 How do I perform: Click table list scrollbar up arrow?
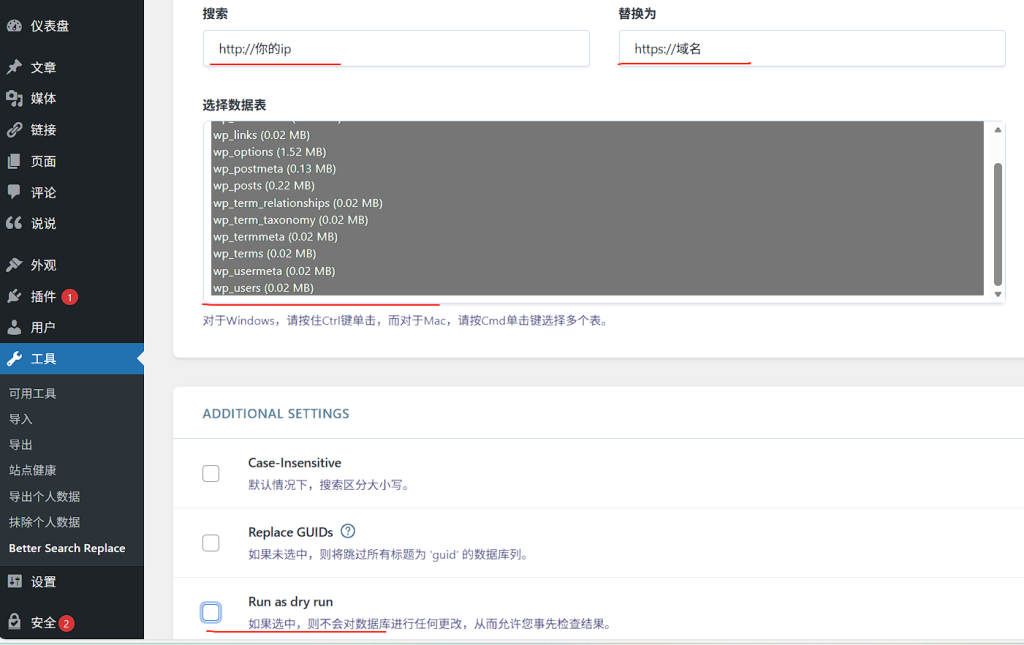click(997, 130)
